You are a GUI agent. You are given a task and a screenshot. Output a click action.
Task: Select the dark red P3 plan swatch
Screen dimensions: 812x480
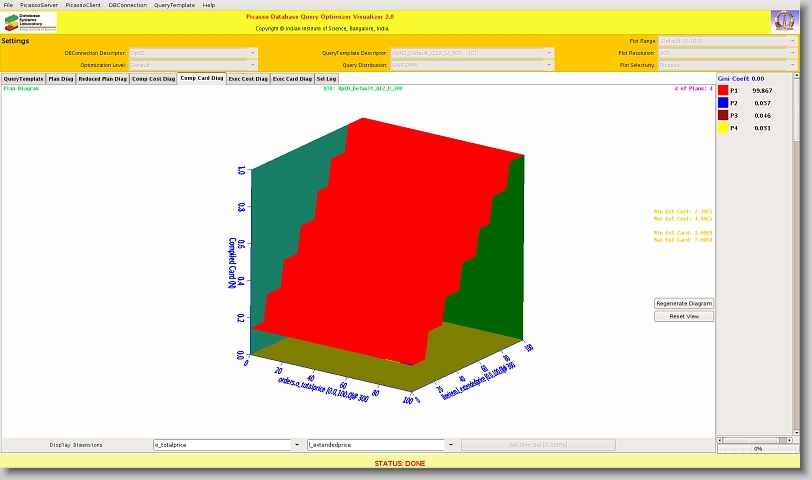722,116
